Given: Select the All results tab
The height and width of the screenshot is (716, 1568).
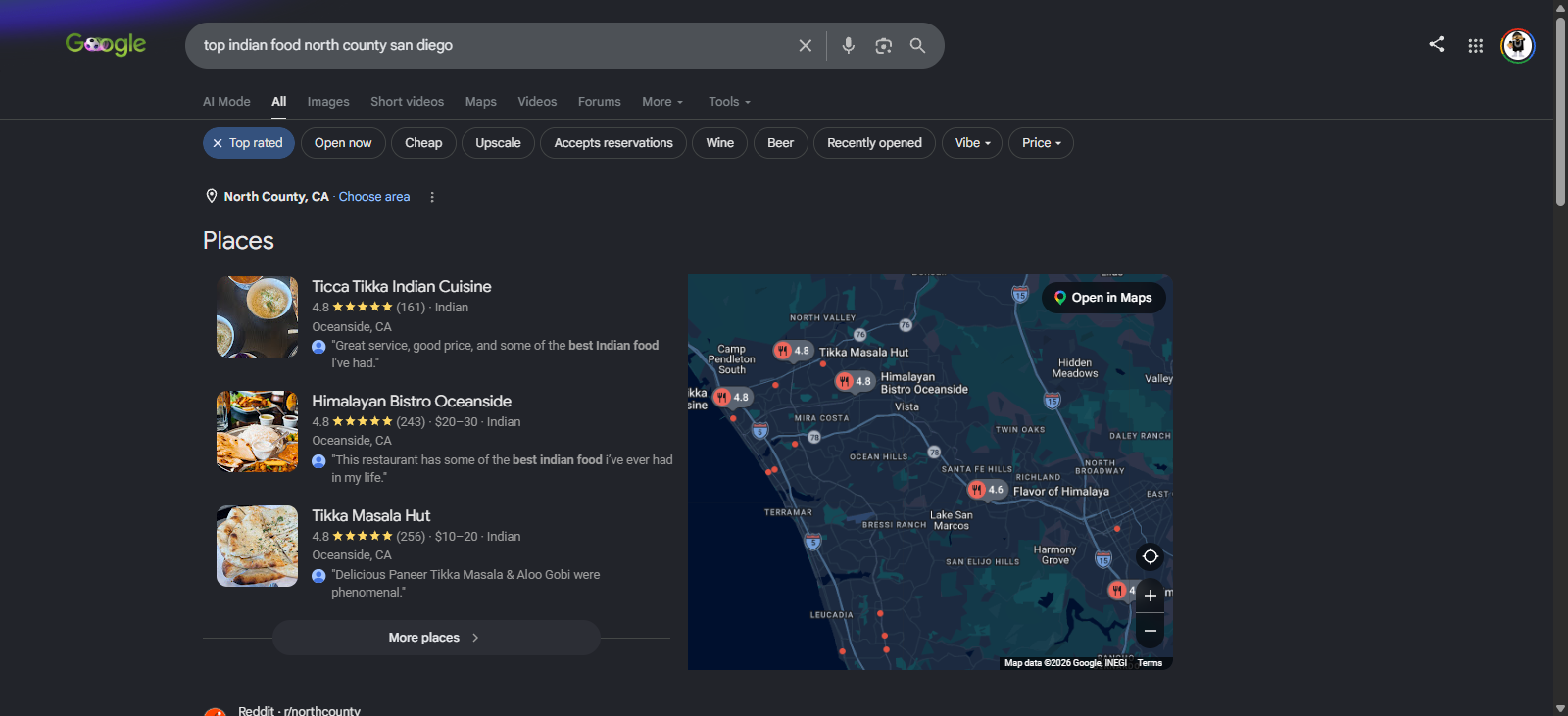Looking at the screenshot, I should click(x=279, y=102).
